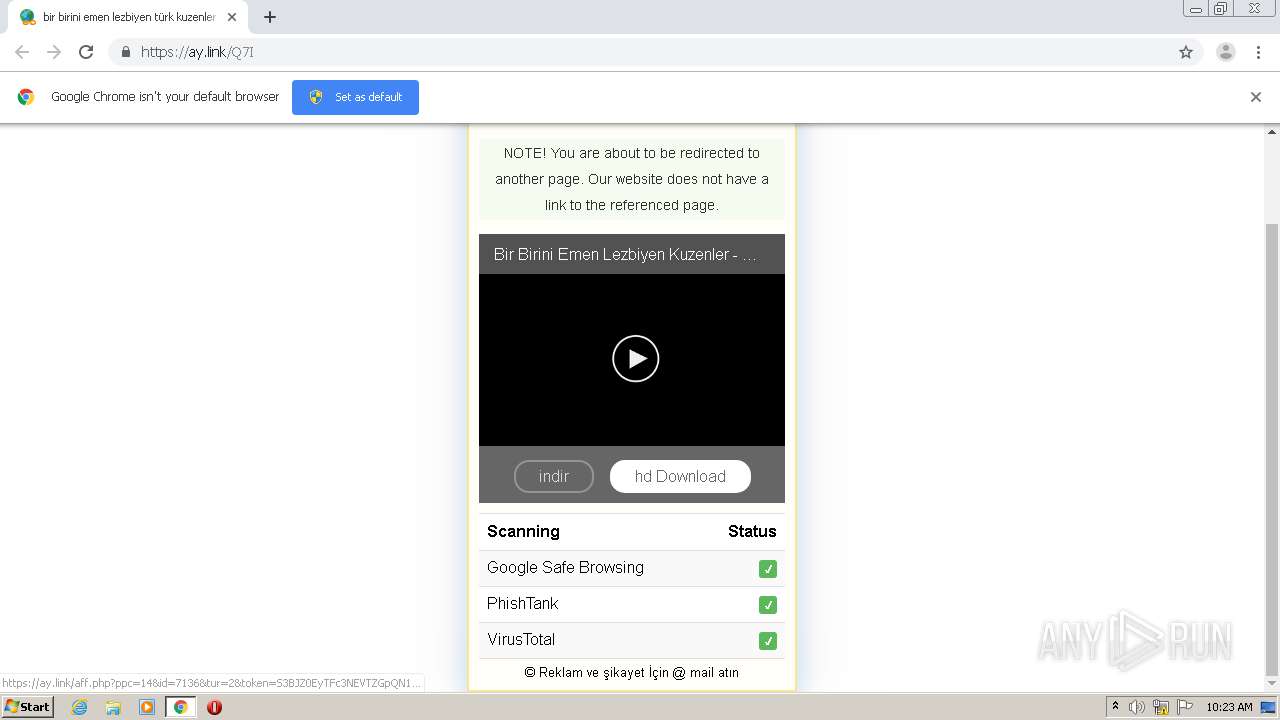Click the 'PhishTank' row text

(522, 604)
